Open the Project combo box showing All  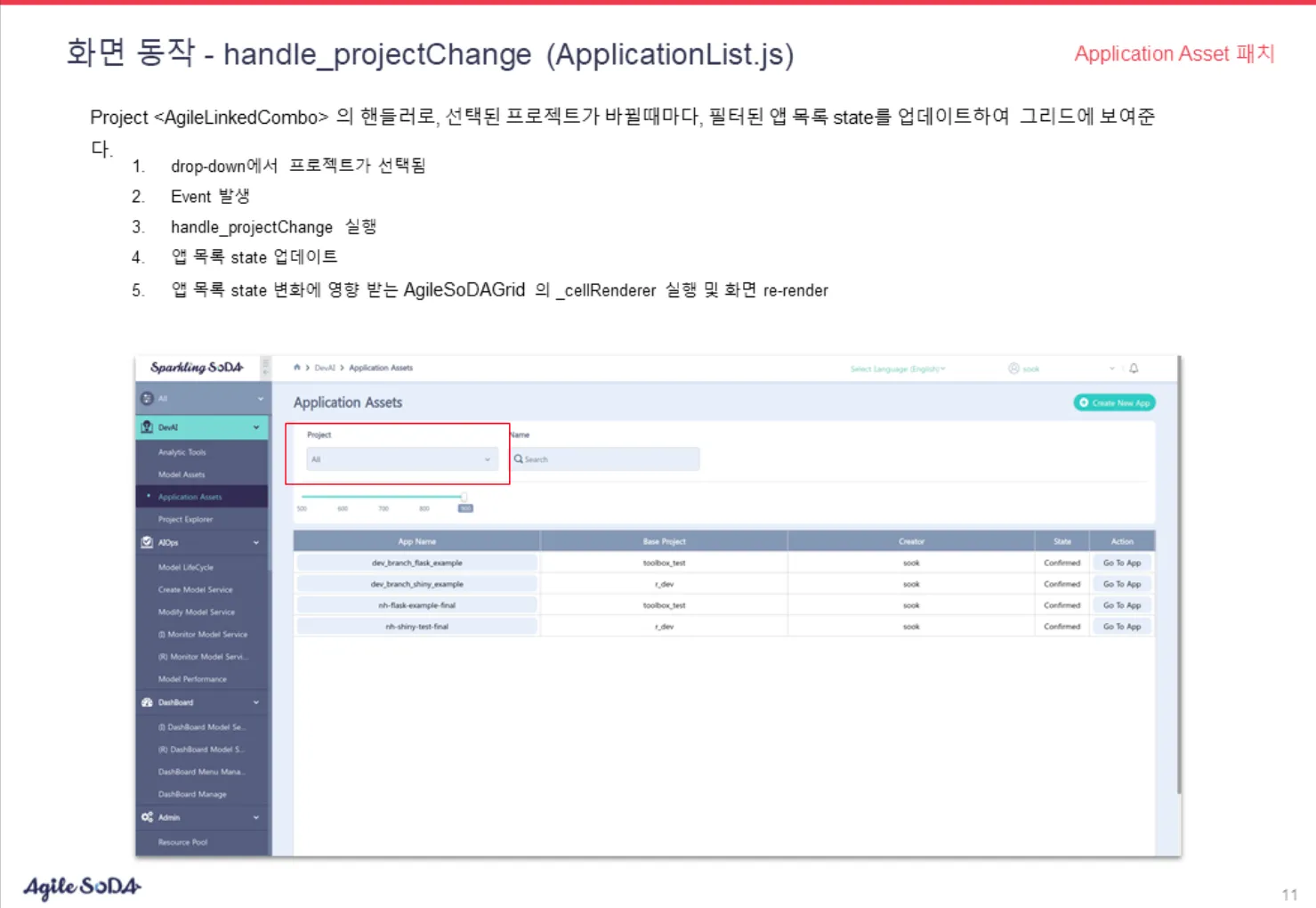click(401, 459)
